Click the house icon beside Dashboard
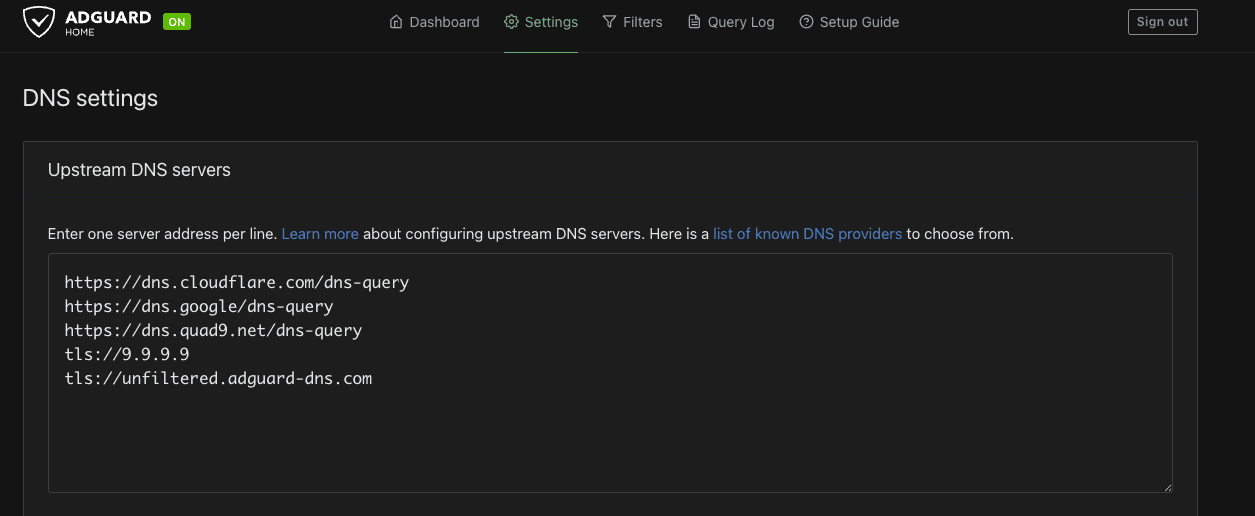Screen dimensions: 1255x516 coord(396,22)
